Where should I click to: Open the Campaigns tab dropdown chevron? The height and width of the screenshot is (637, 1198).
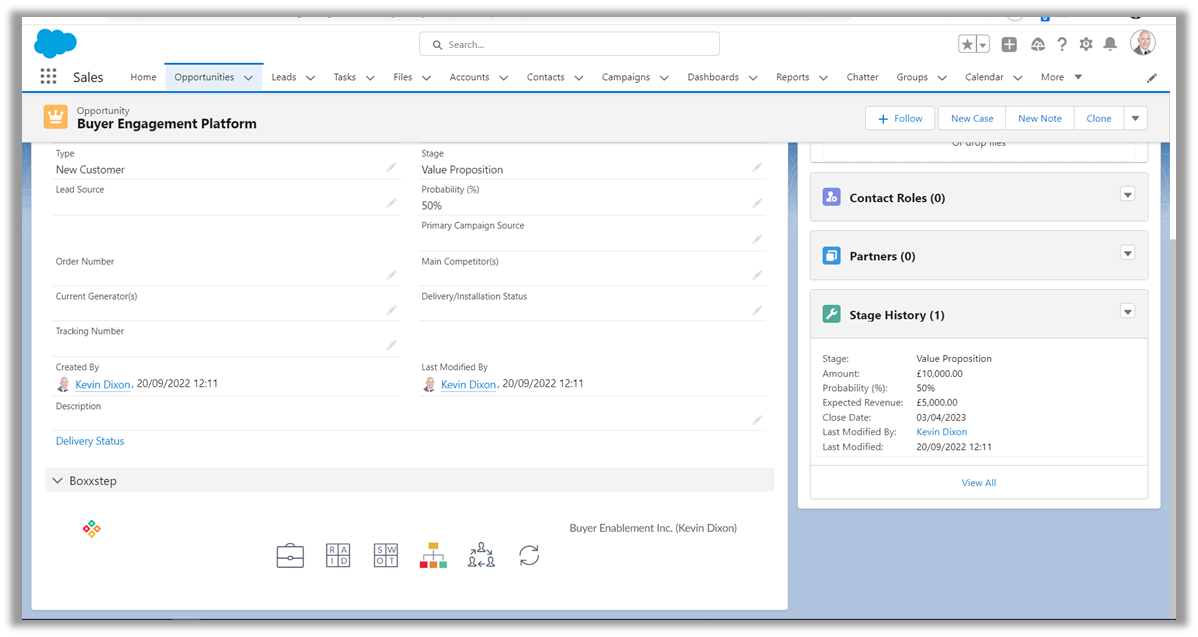pyautogui.click(x=664, y=78)
